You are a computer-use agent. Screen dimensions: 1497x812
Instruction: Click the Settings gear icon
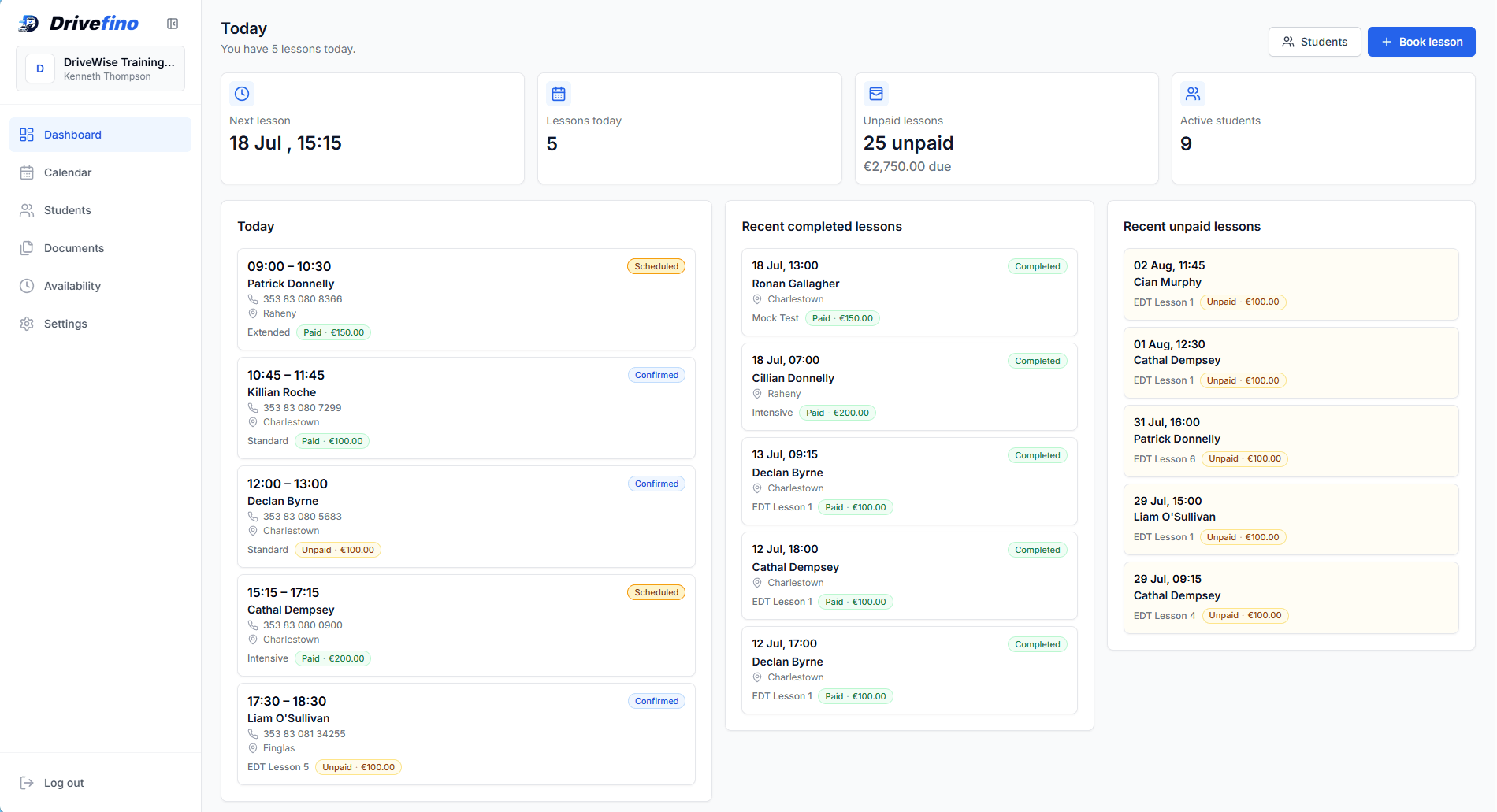point(27,324)
